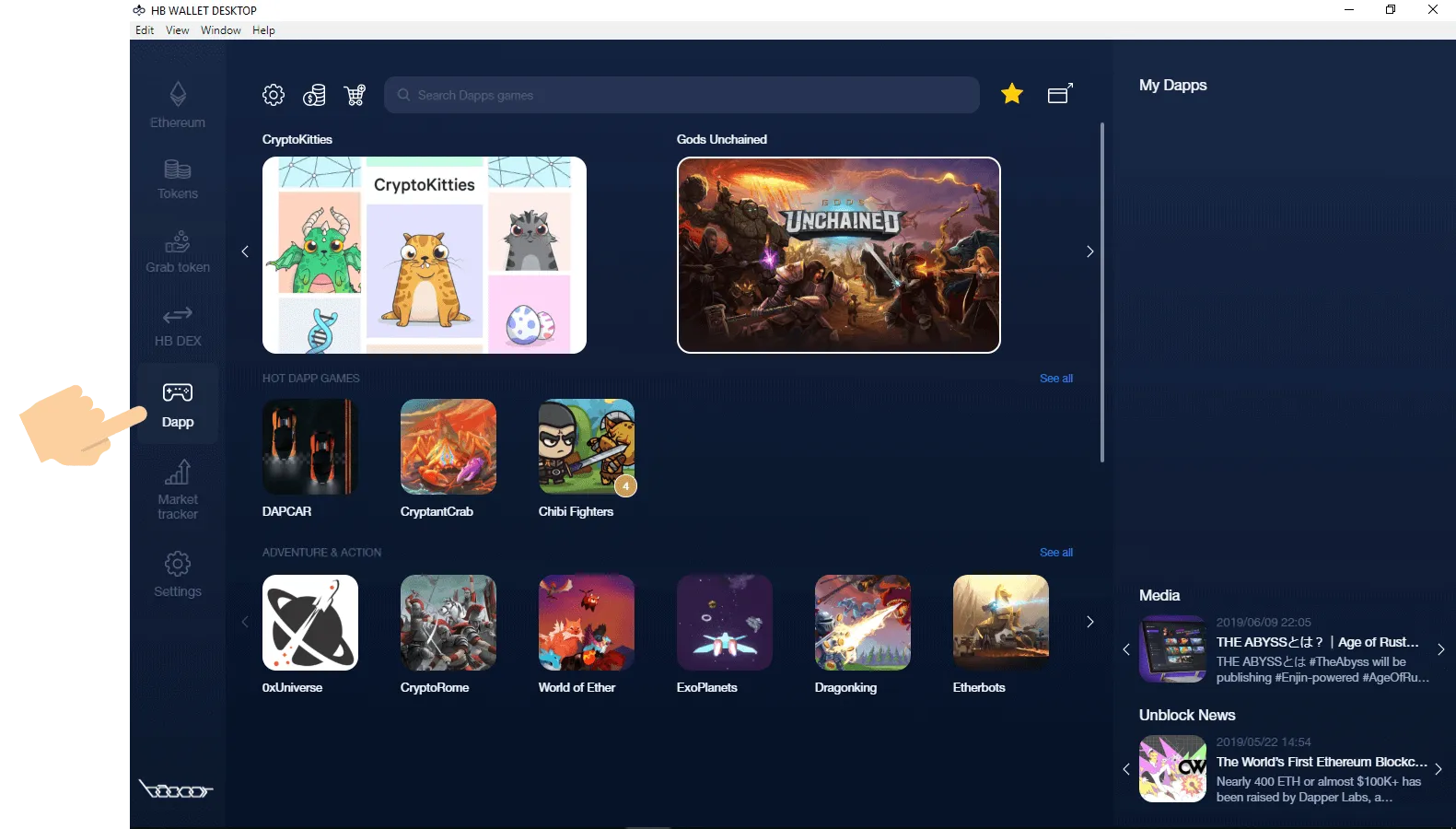The image size is (1456, 829).
Task: Open the Chibi Fighters game thumbnail
Action: pyautogui.click(x=587, y=447)
